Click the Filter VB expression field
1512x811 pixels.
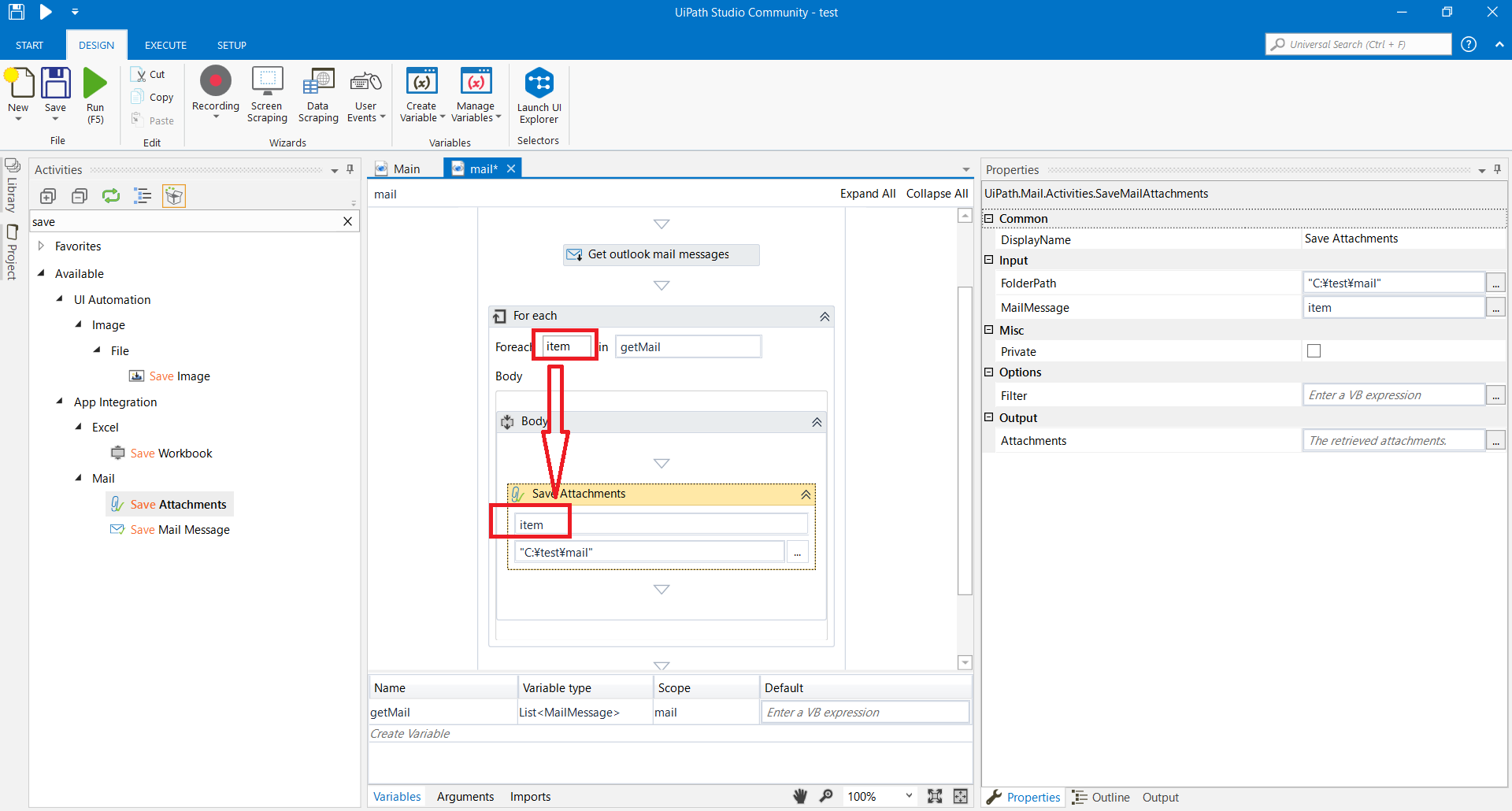[x=1393, y=395]
